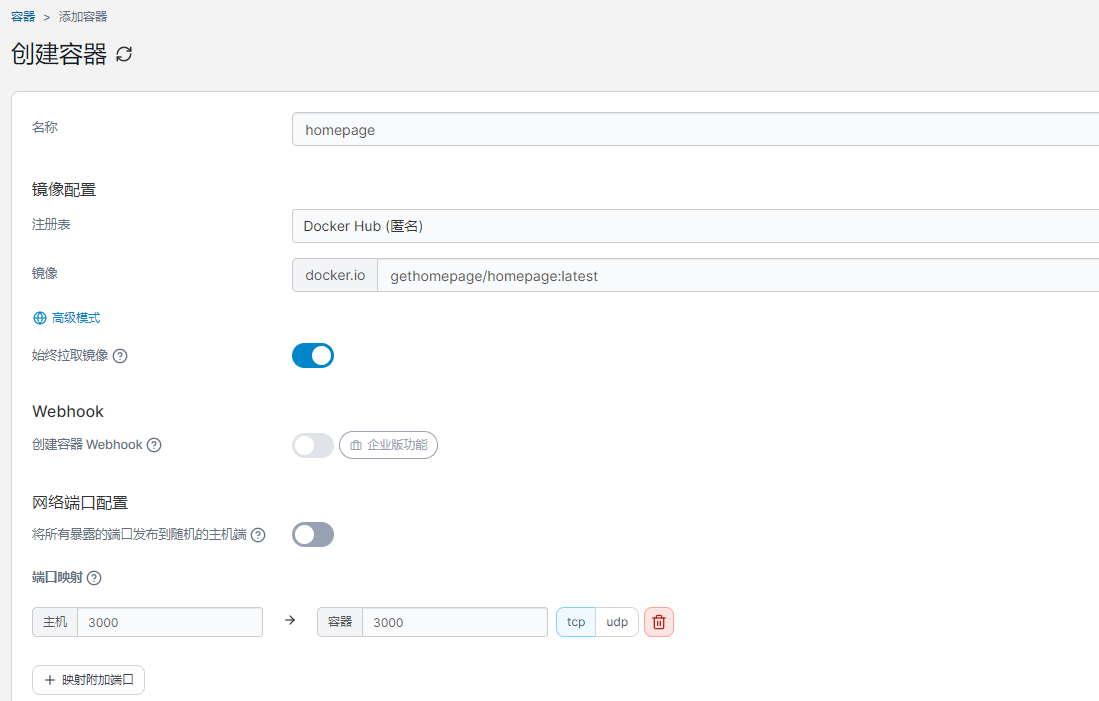Open the 注册表 Docker Hub dropdown

tap(695, 226)
